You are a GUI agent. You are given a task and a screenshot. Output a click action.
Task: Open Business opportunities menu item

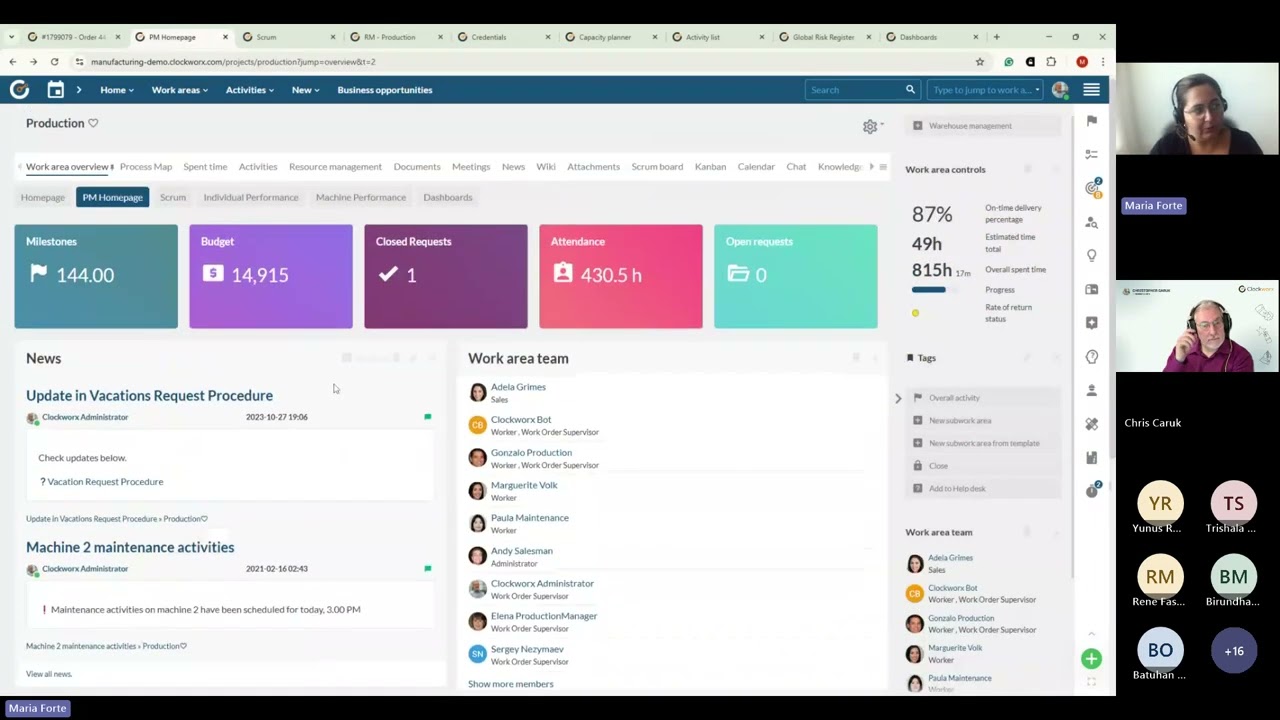click(385, 90)
